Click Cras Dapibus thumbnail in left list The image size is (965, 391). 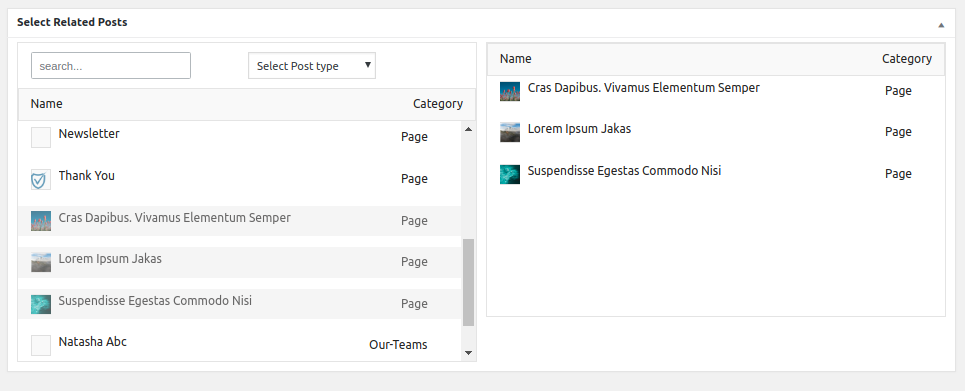coord(41,221)
